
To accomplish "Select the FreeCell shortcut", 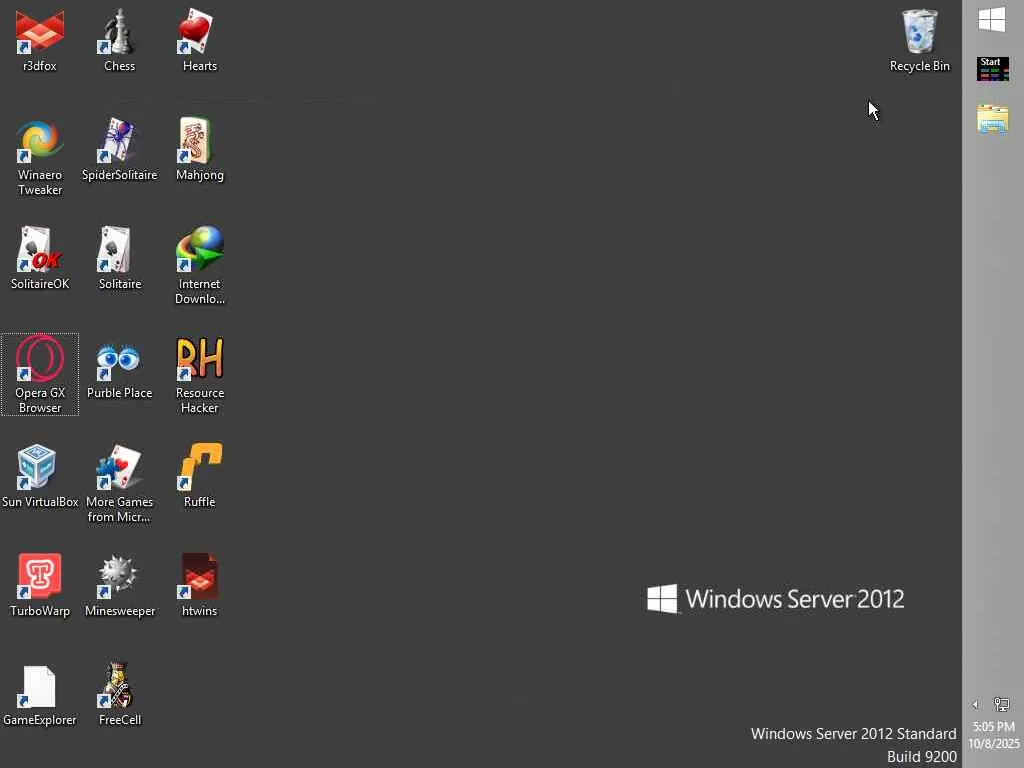I will tap(120, 695).
